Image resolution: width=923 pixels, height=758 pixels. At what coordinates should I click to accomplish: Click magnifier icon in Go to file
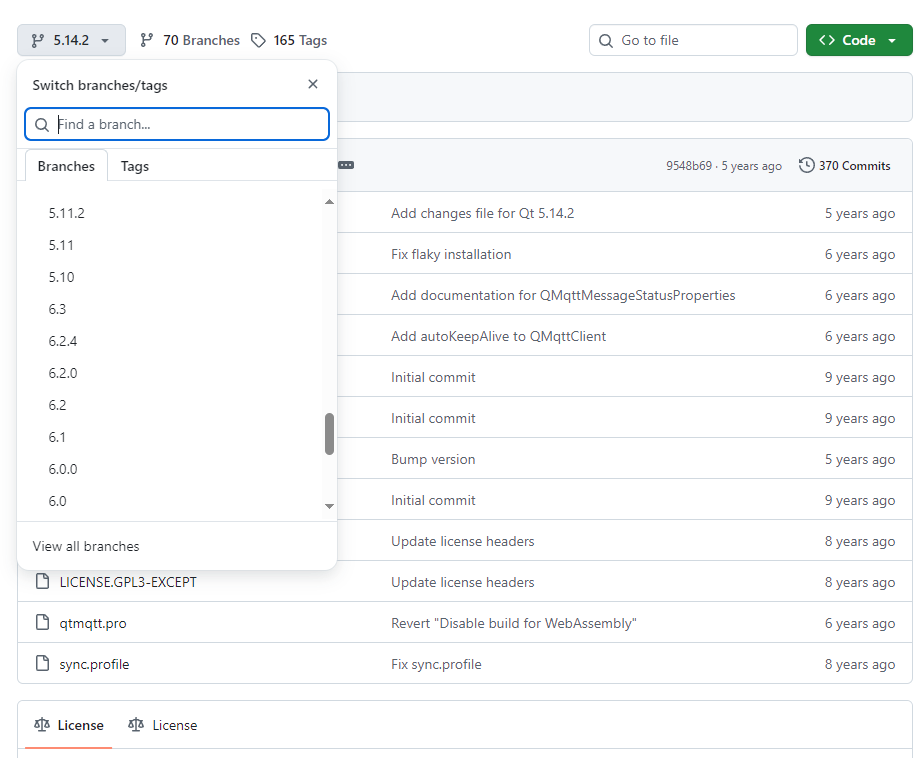click(x=606, y=41)
